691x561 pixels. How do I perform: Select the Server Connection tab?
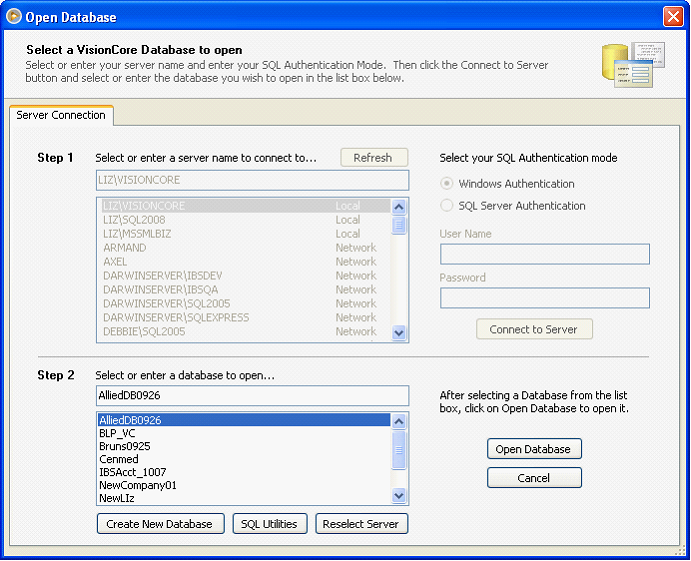(61, 115)
